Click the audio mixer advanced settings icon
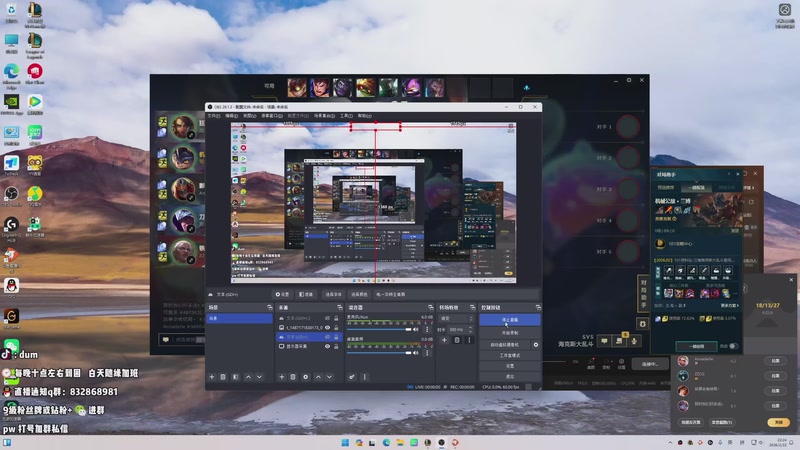 coord(352,377)
